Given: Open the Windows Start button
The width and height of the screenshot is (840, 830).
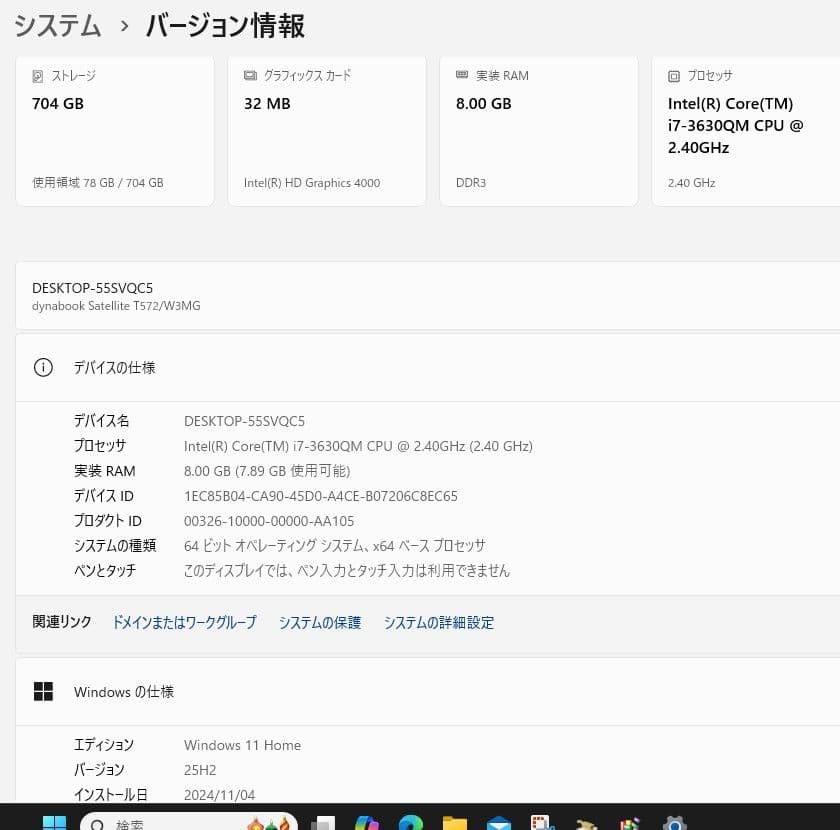Looking at the screenshot, I should click(54, 822).
